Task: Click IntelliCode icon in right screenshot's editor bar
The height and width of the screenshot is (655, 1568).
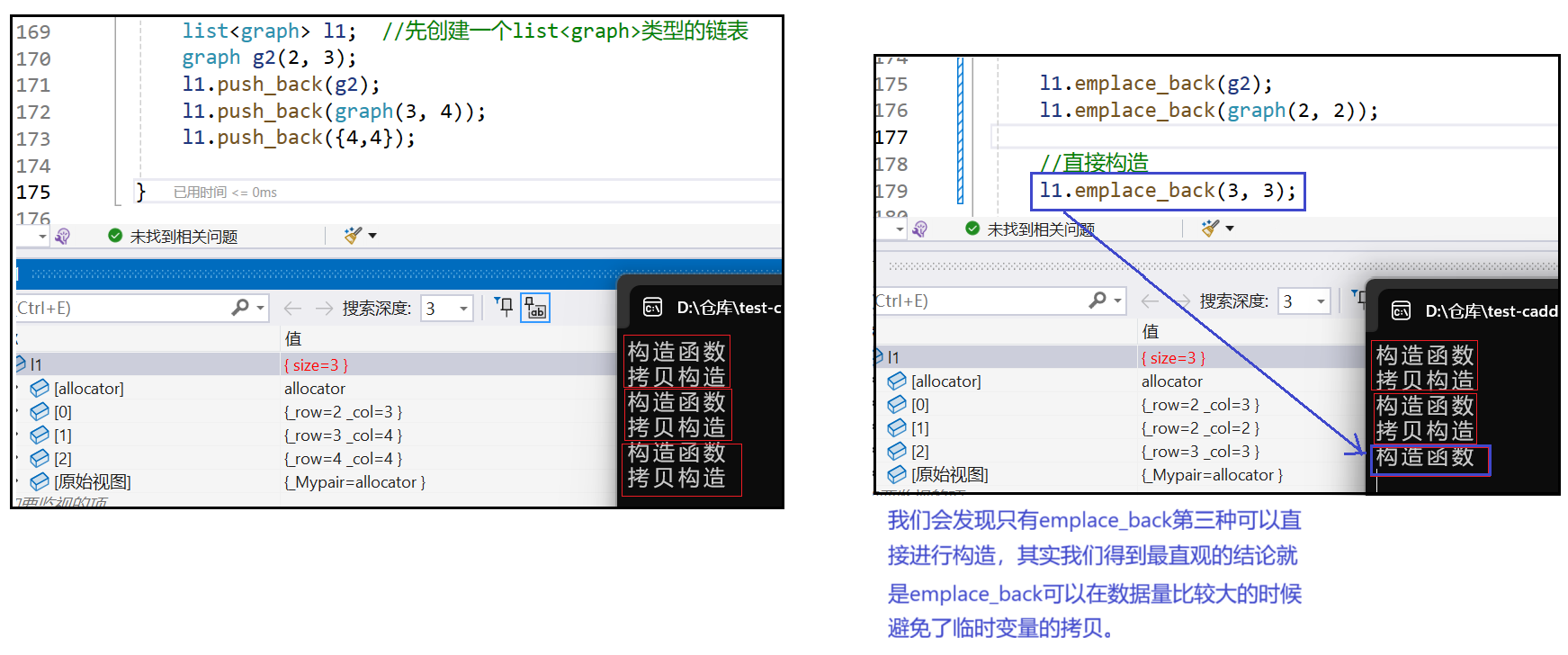Action: [919, 229]
